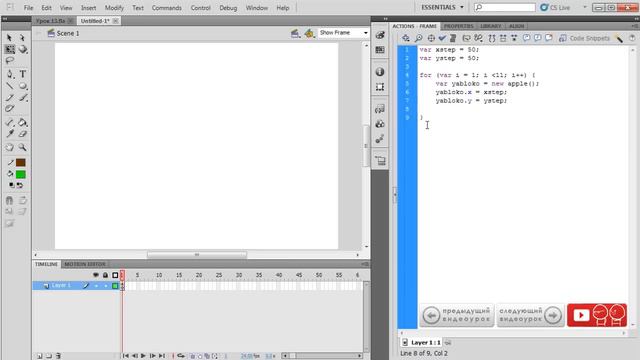
Task: Click Add new item to script icon
Action: point(406,38)
